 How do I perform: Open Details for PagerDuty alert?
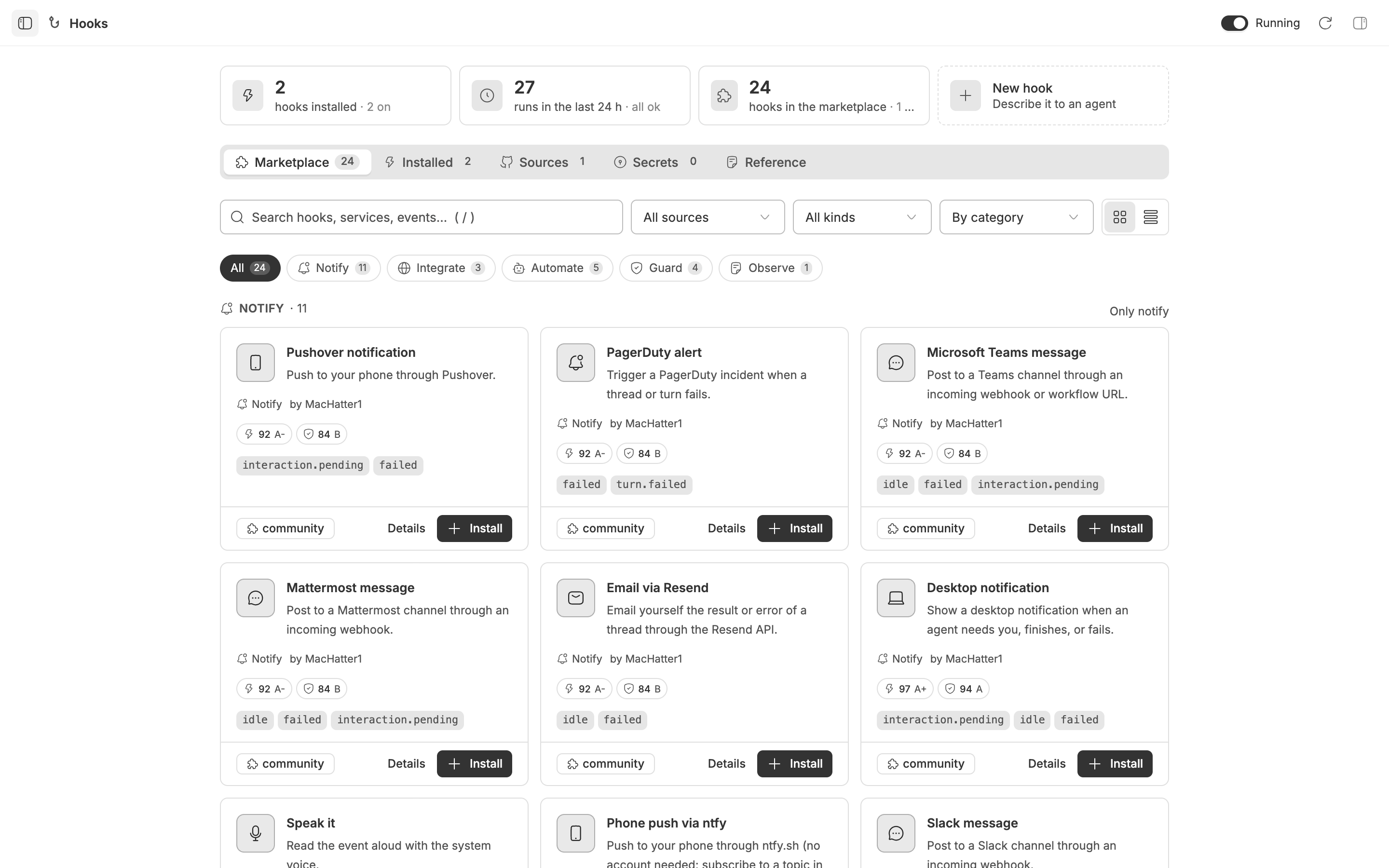pos(726,528)
